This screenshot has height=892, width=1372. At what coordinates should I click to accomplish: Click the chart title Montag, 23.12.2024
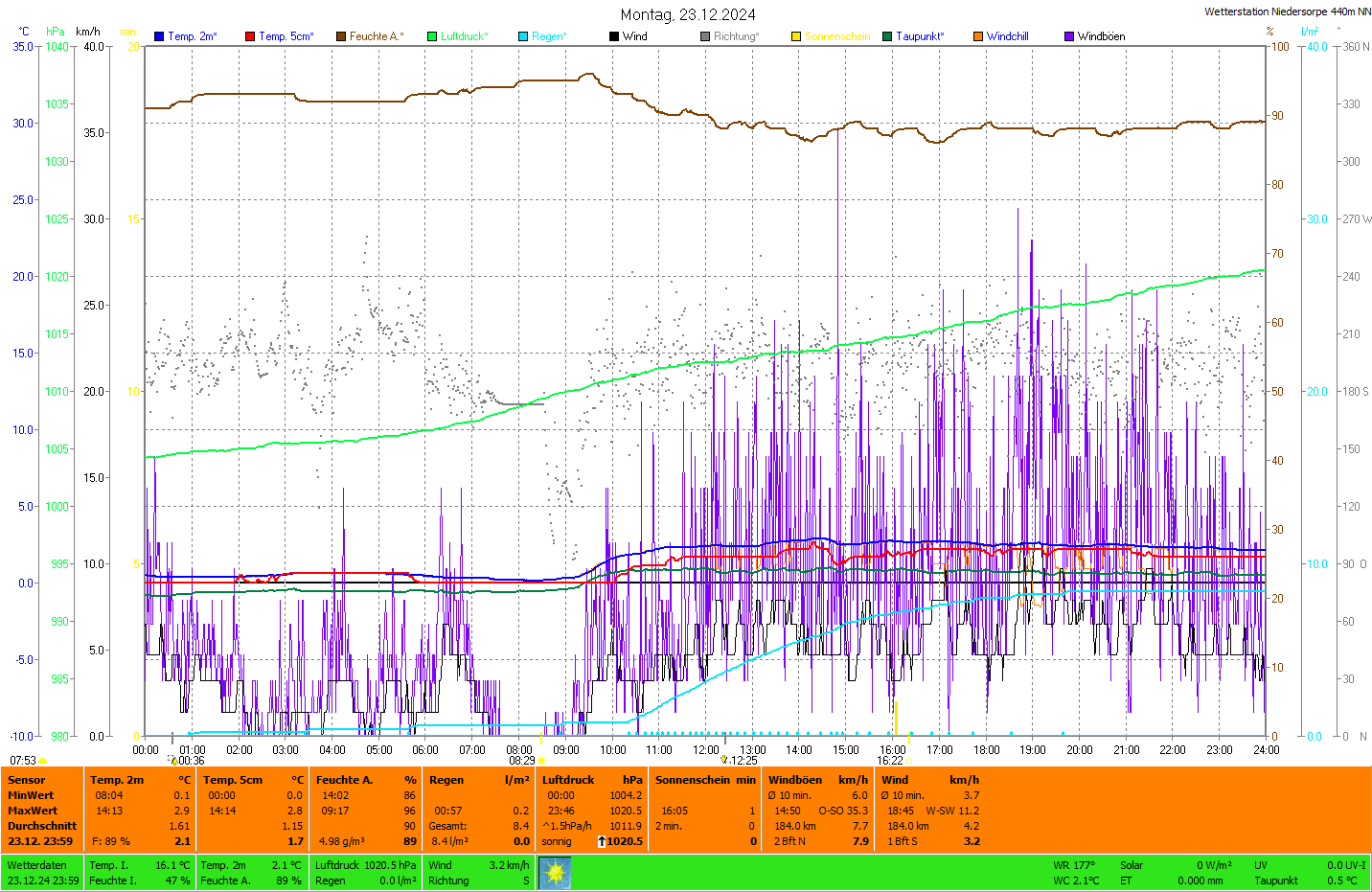click(688, 14)
